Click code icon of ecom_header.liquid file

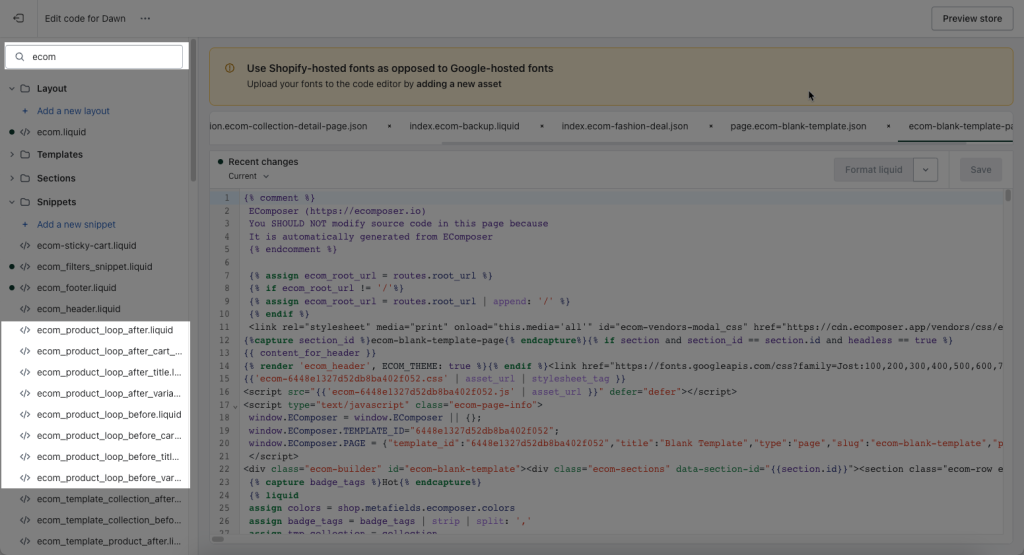point(25,309)
